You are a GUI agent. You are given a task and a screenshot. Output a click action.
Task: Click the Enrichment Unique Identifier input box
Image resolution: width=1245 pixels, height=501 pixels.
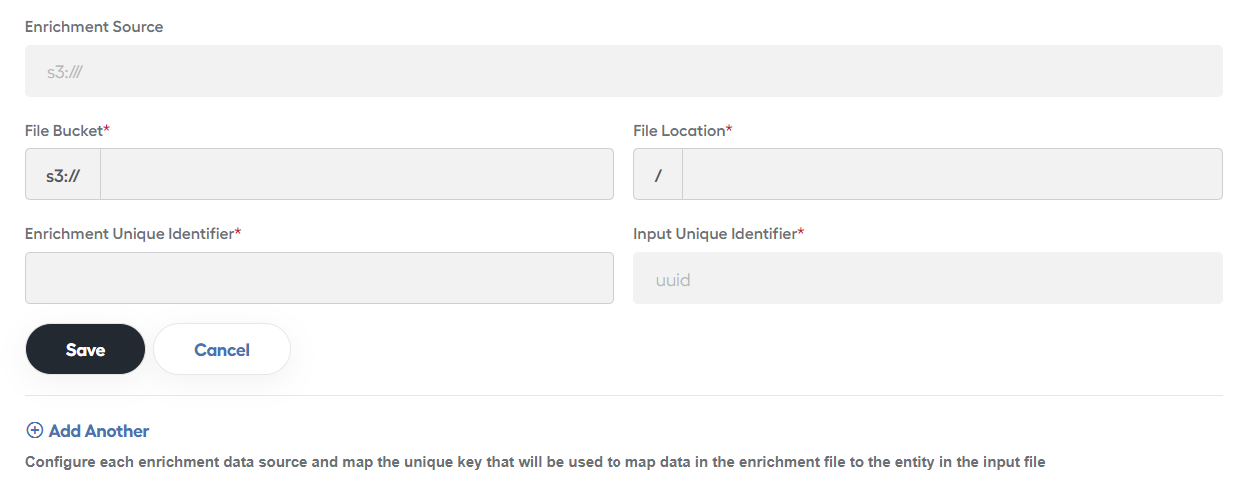pyautogui.click(x=319, y=278)
